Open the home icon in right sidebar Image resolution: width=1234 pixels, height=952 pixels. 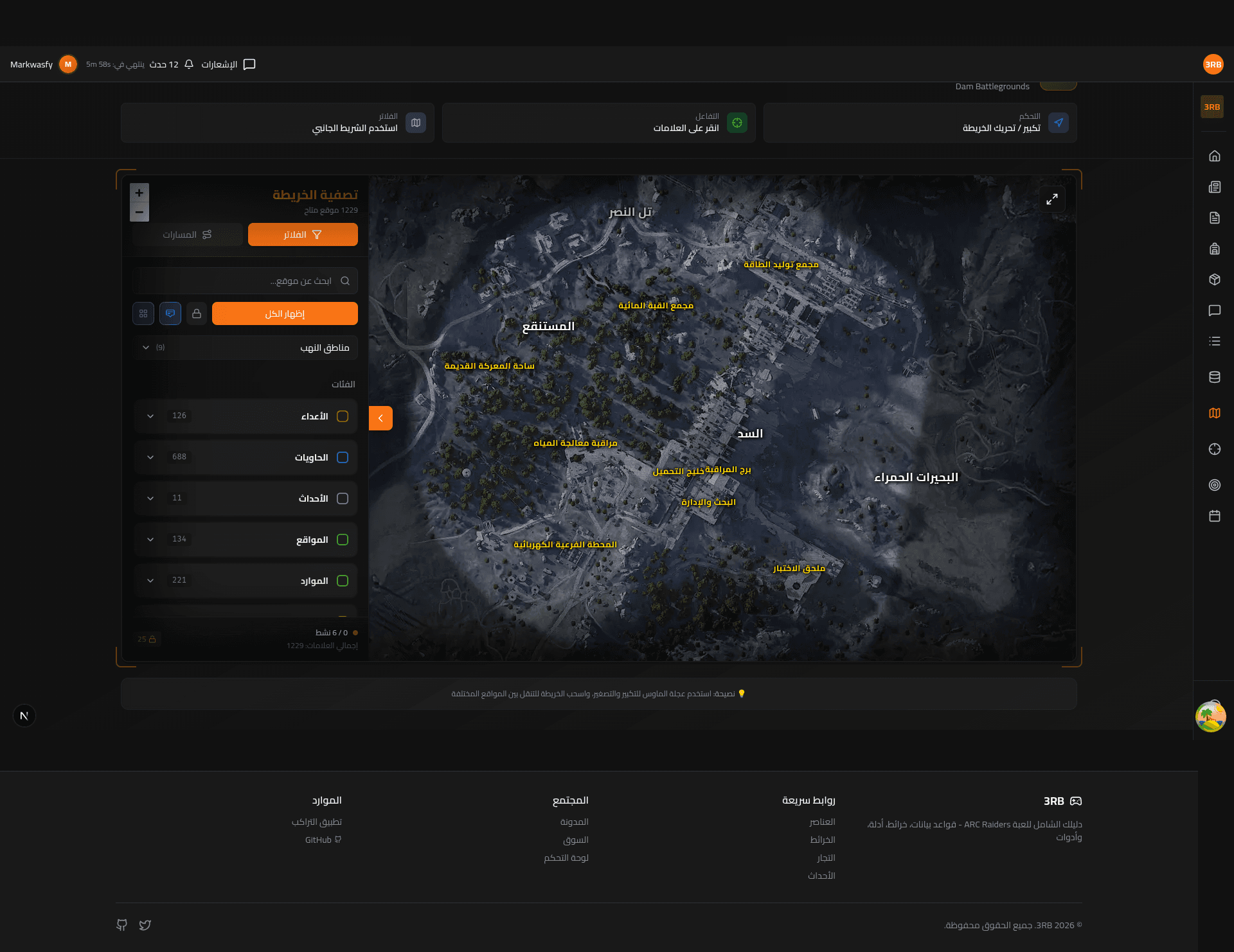click(x=1214, y=156)
